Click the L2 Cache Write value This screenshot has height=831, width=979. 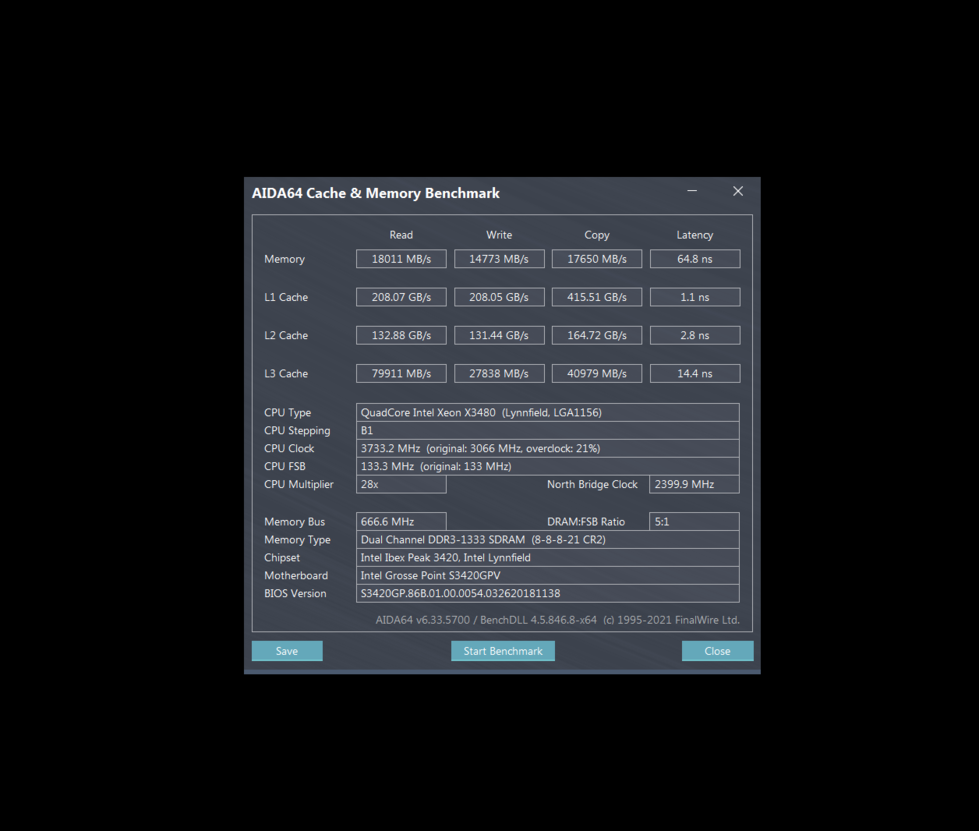point(499,335)
